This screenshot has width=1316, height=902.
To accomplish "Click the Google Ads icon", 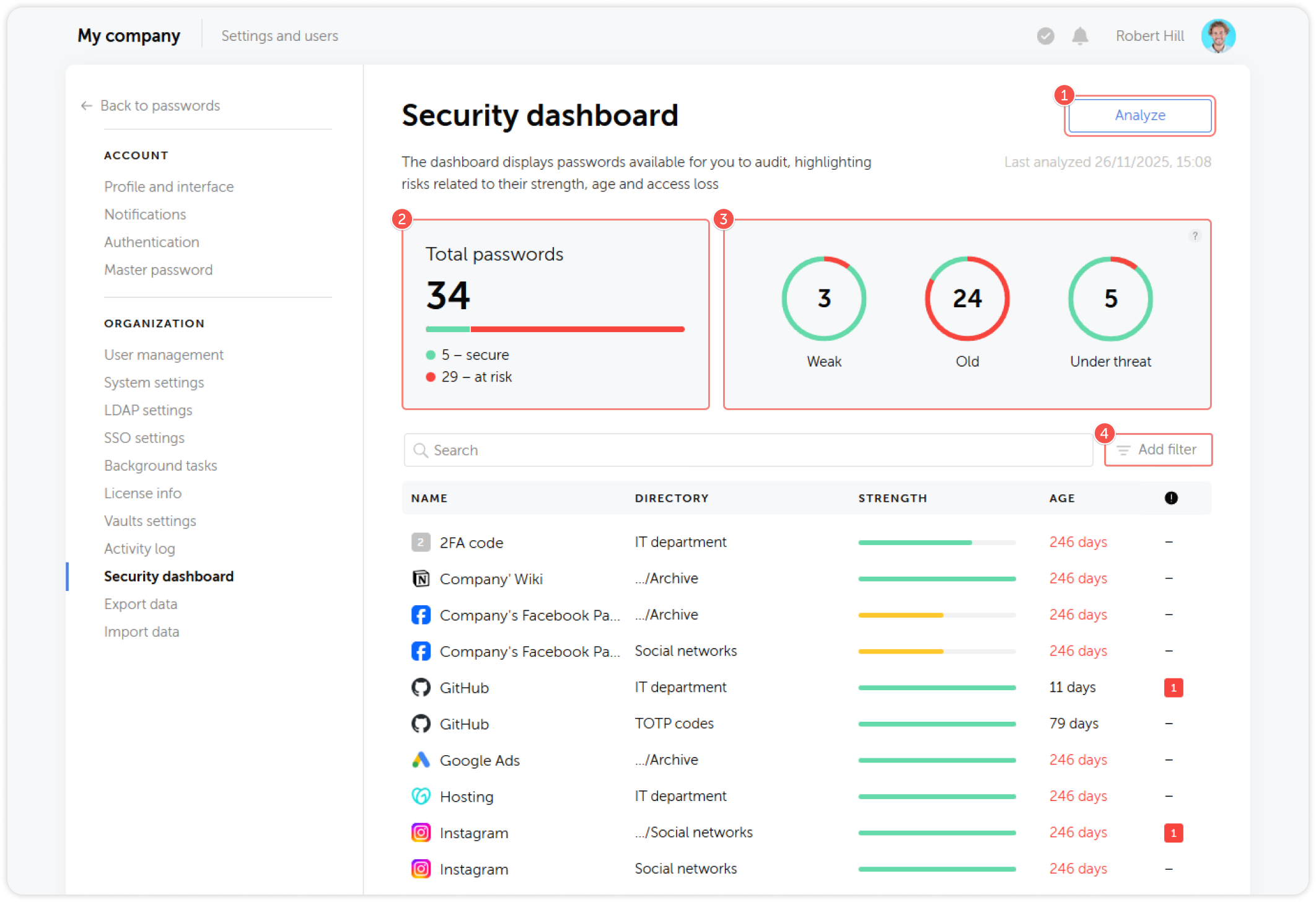I will pos(421,760).
